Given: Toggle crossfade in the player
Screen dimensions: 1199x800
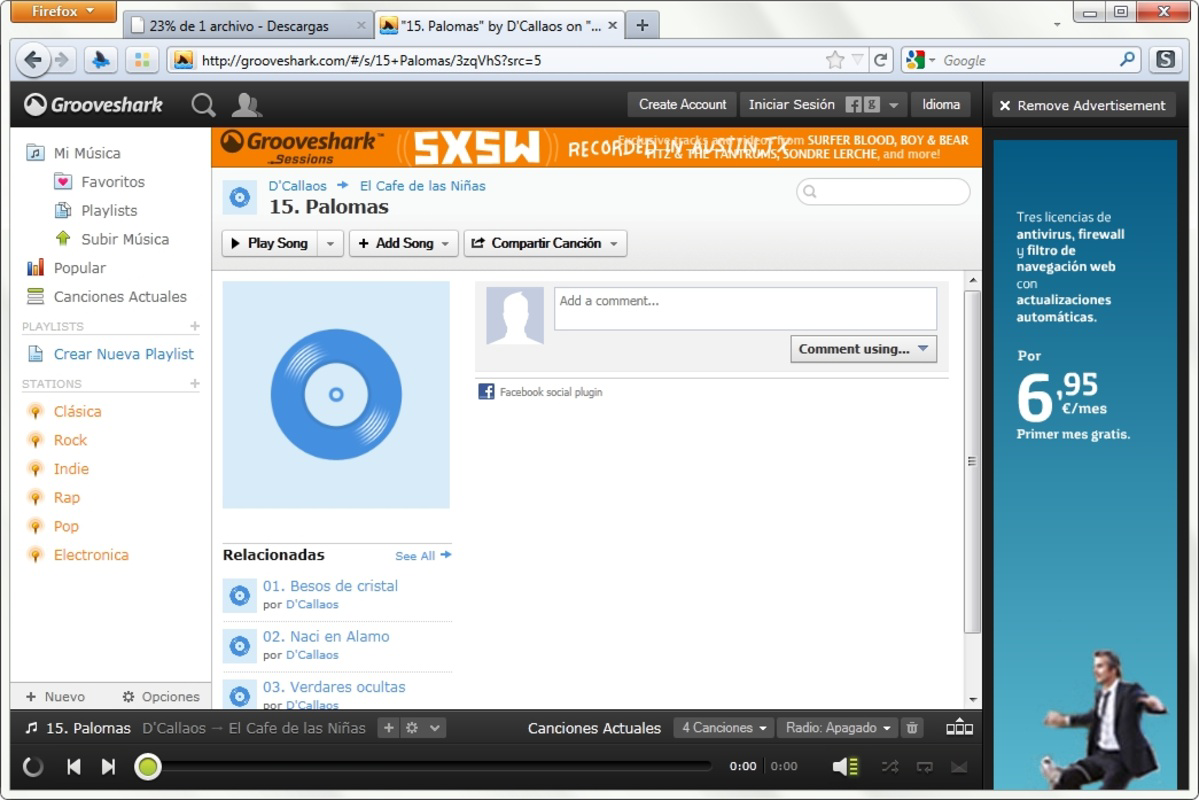Looking at the screenshot, I should pyautogui.click(x=959, y=766).
